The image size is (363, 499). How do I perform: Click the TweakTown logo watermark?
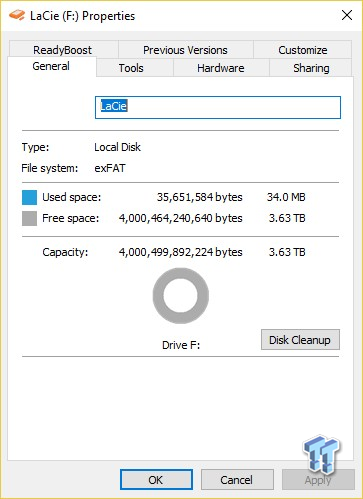321,454
